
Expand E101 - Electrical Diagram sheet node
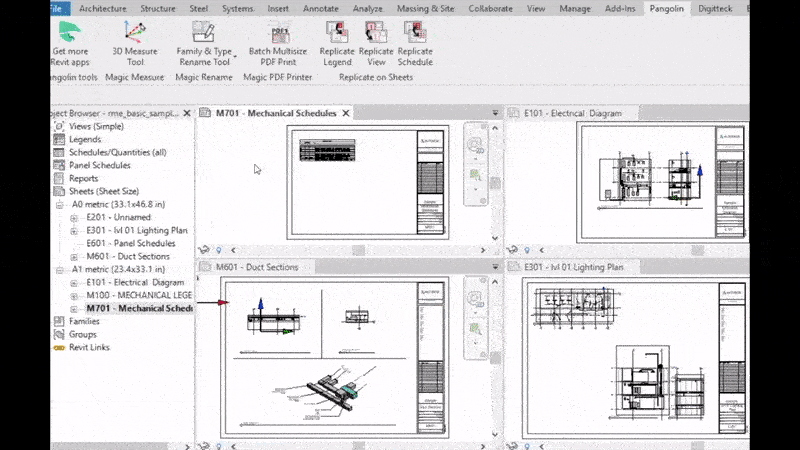click(x=74, y=283)
